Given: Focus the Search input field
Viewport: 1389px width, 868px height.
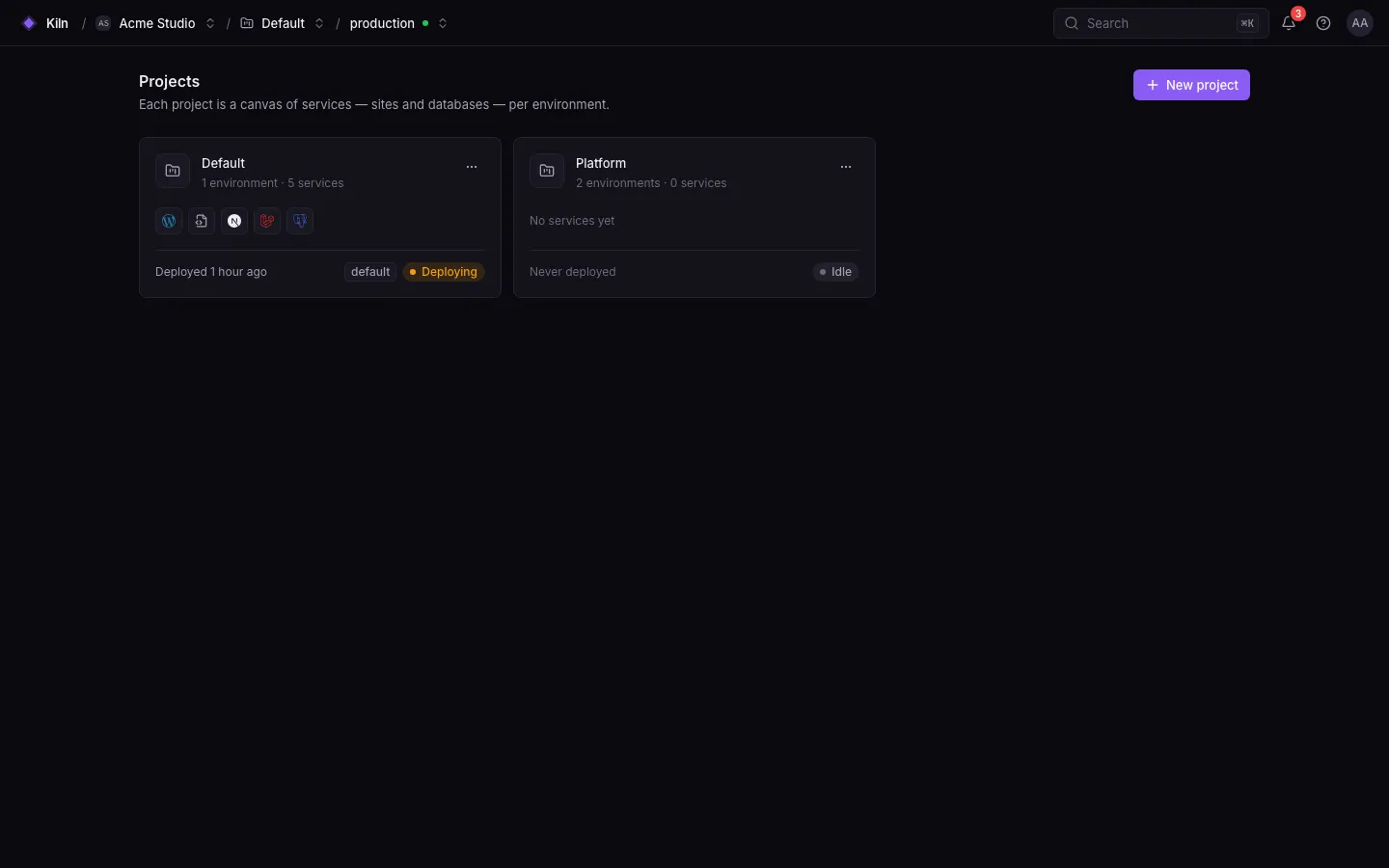Looking at the screenshot, I should tap(1160, 23).
